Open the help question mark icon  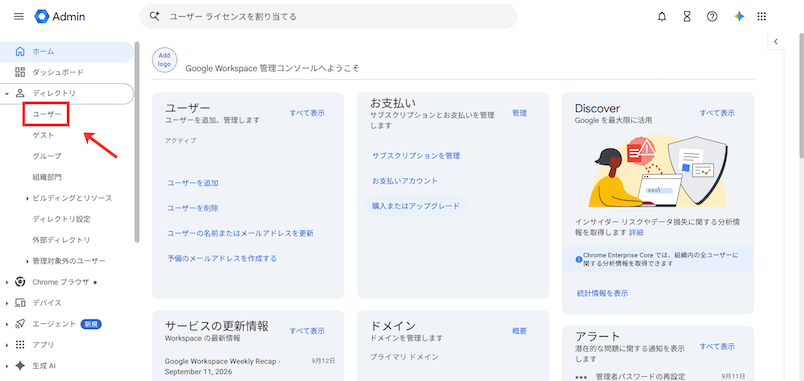point(712,16)
